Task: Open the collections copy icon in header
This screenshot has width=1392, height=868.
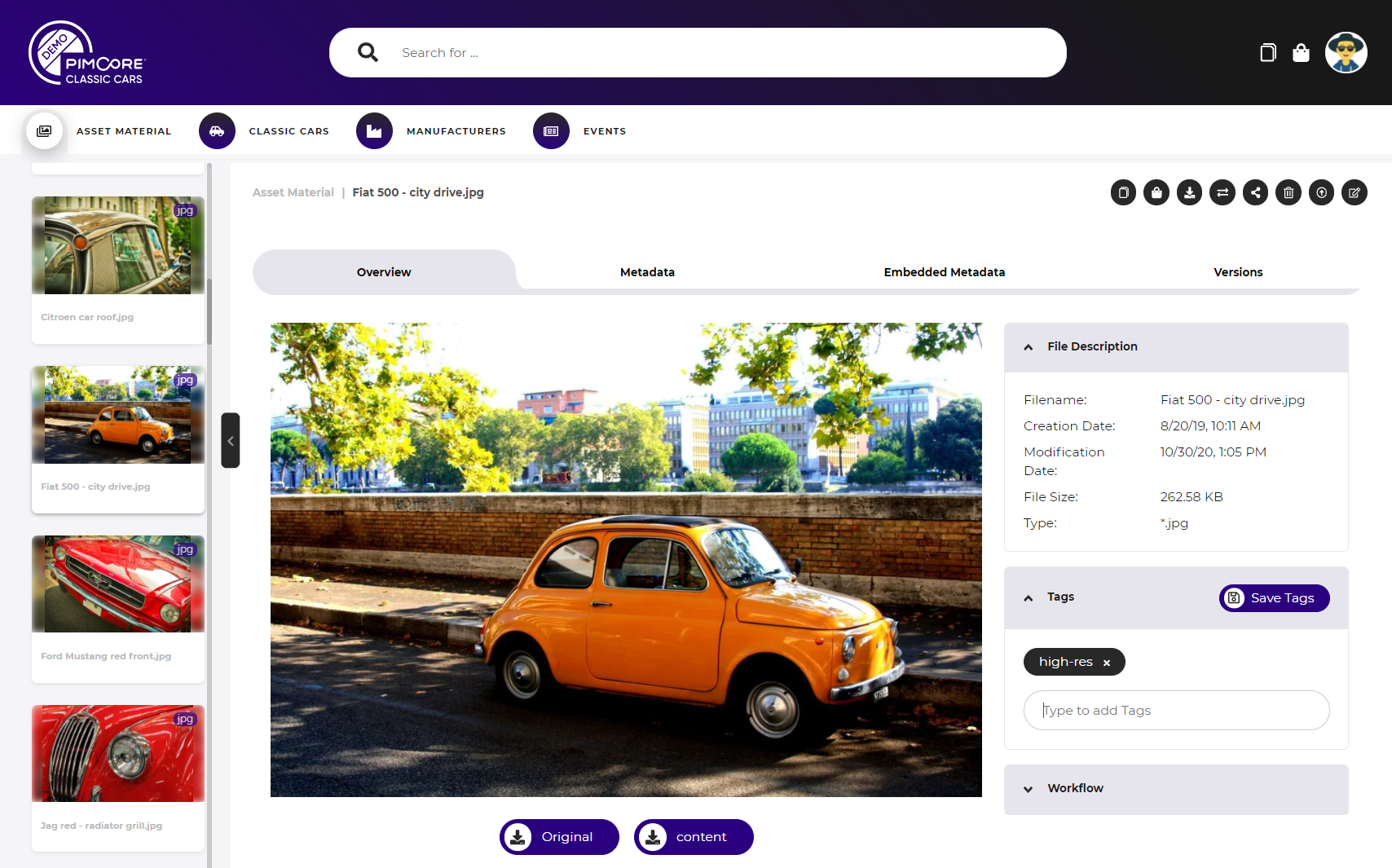Action: pyautogui.click(x=1267, y=53)
